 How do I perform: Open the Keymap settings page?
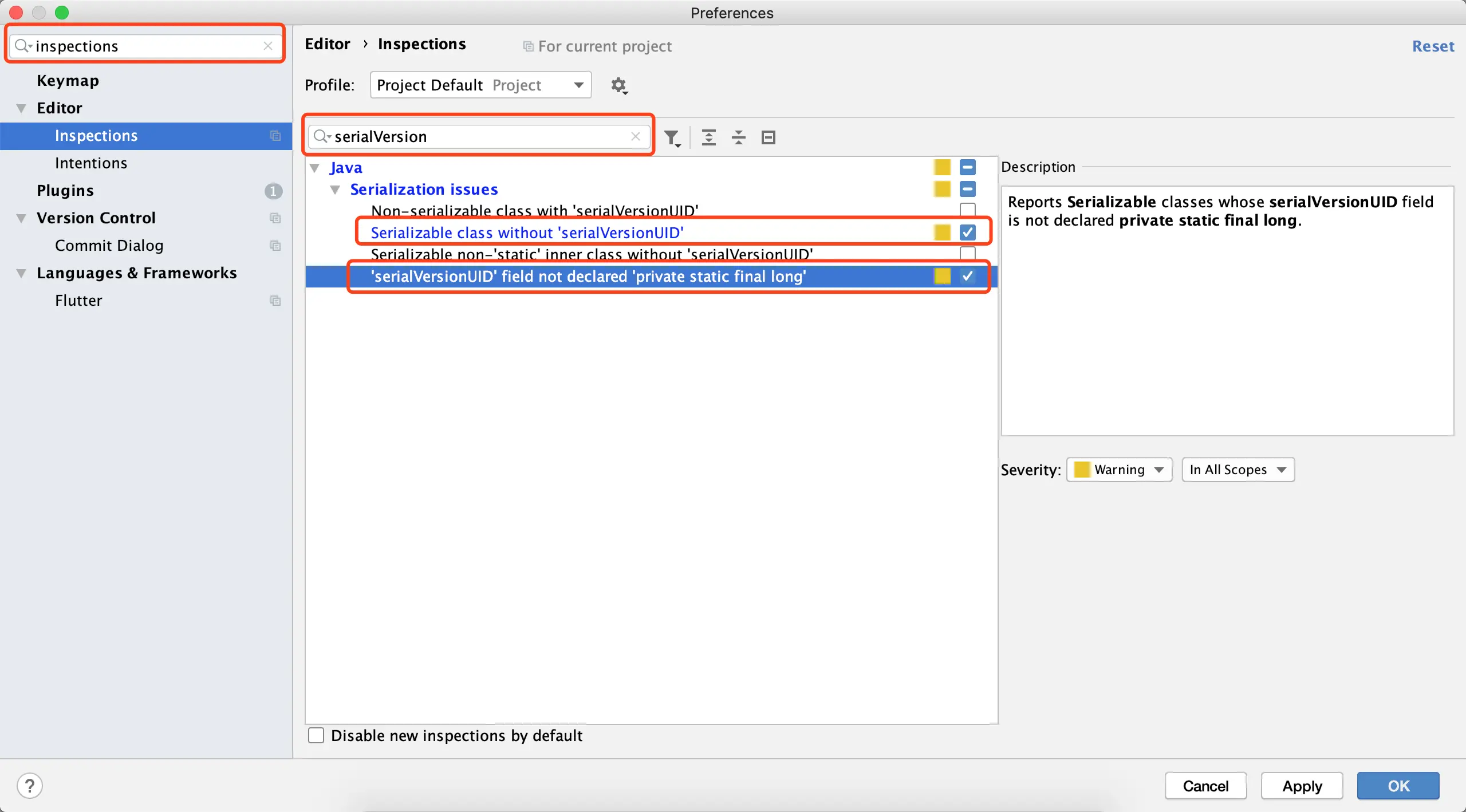point(68,81)
